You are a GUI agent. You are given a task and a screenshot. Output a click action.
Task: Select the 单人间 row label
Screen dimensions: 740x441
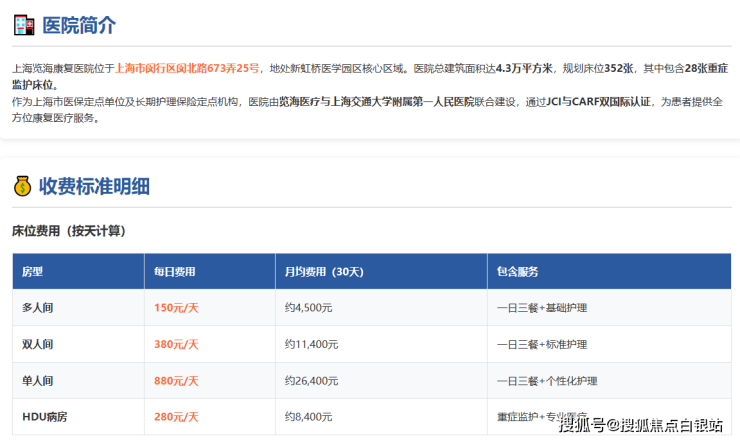click(38, 380)
